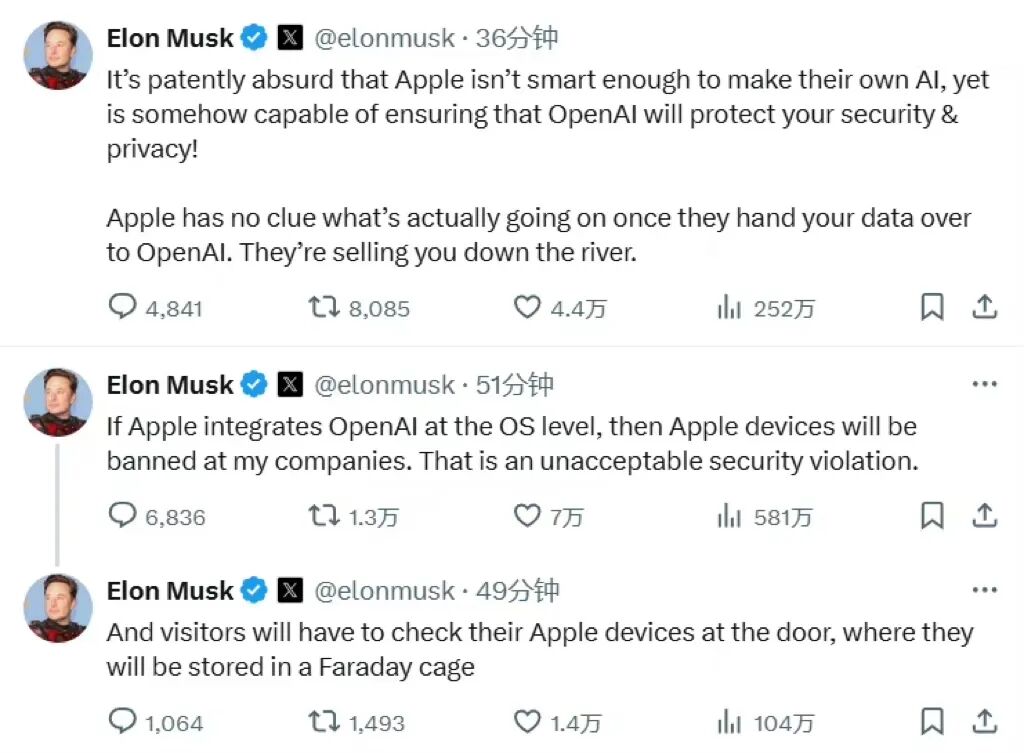The image size is (1024, 753).
Task: Repost the tweet with 8,085 reposts
Action: (323, 307)
